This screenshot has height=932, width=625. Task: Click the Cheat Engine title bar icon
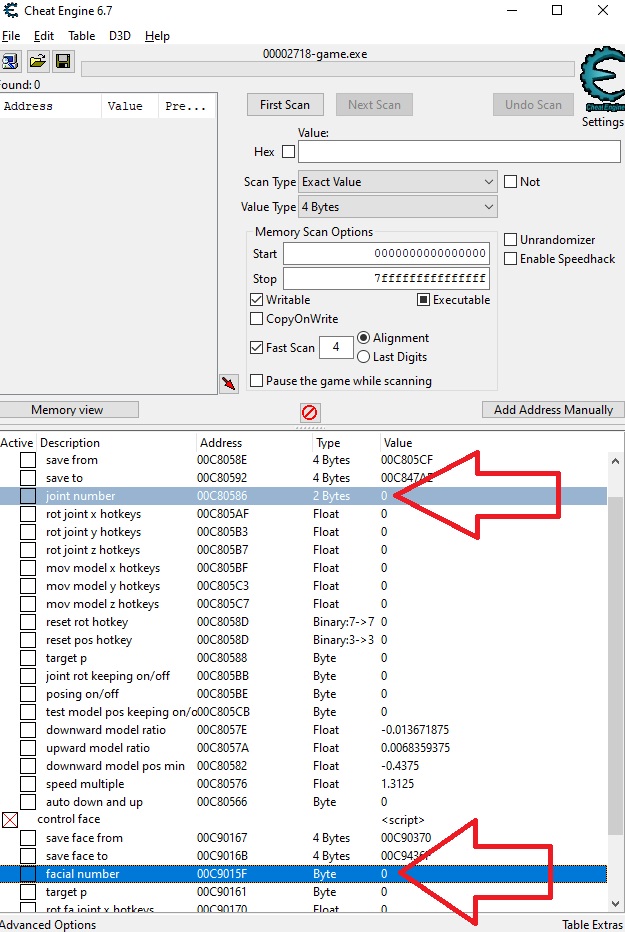point(10,10)
